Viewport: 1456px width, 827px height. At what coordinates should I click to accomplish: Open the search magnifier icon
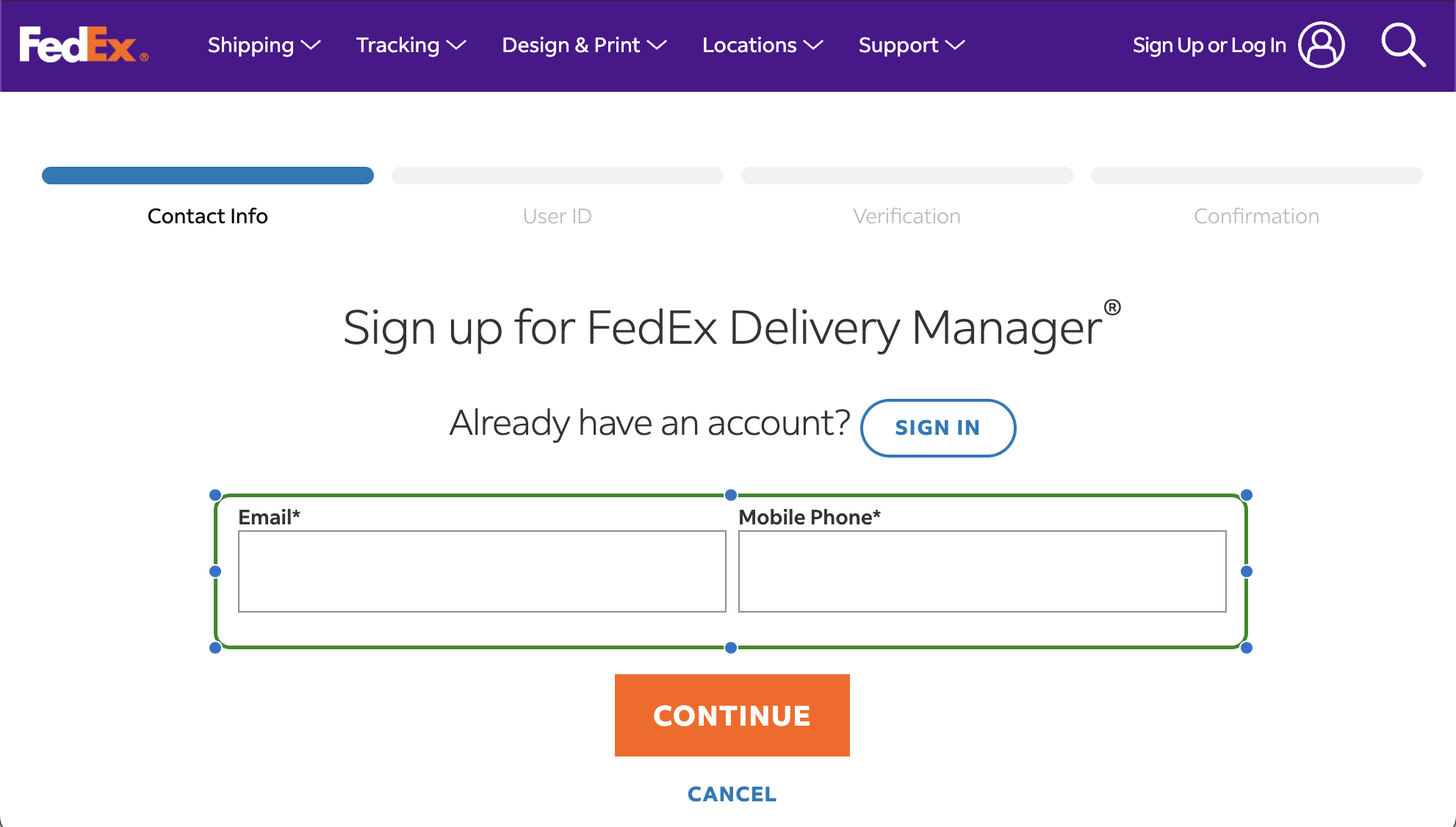[x=1403, y=45]
